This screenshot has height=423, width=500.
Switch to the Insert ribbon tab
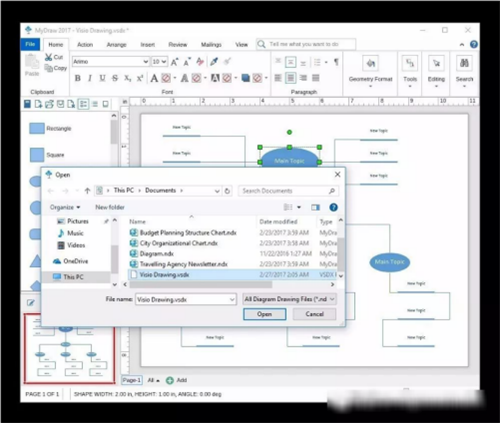pyautogui.click(x=147, y=45)
